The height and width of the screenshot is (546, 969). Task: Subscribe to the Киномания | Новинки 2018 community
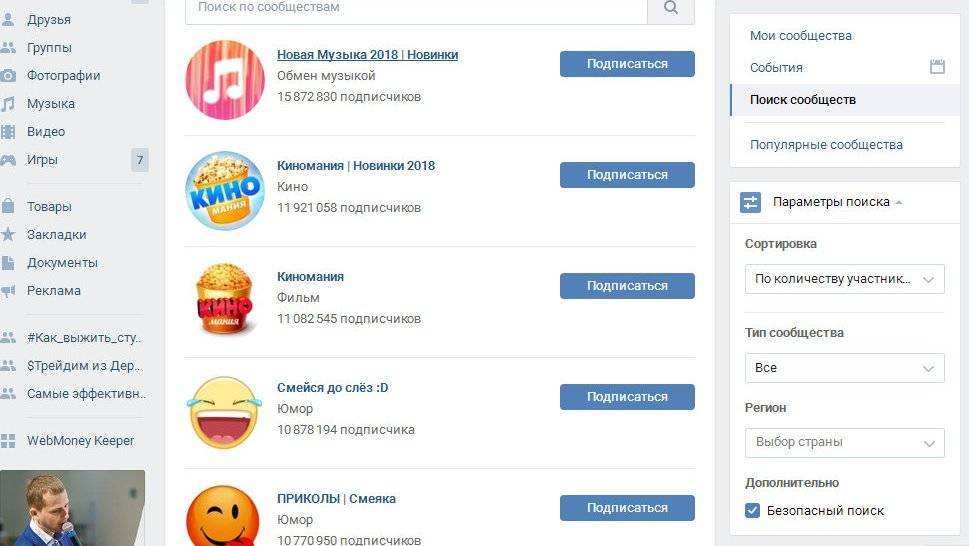pyautogui.click(x=627, y=175)
